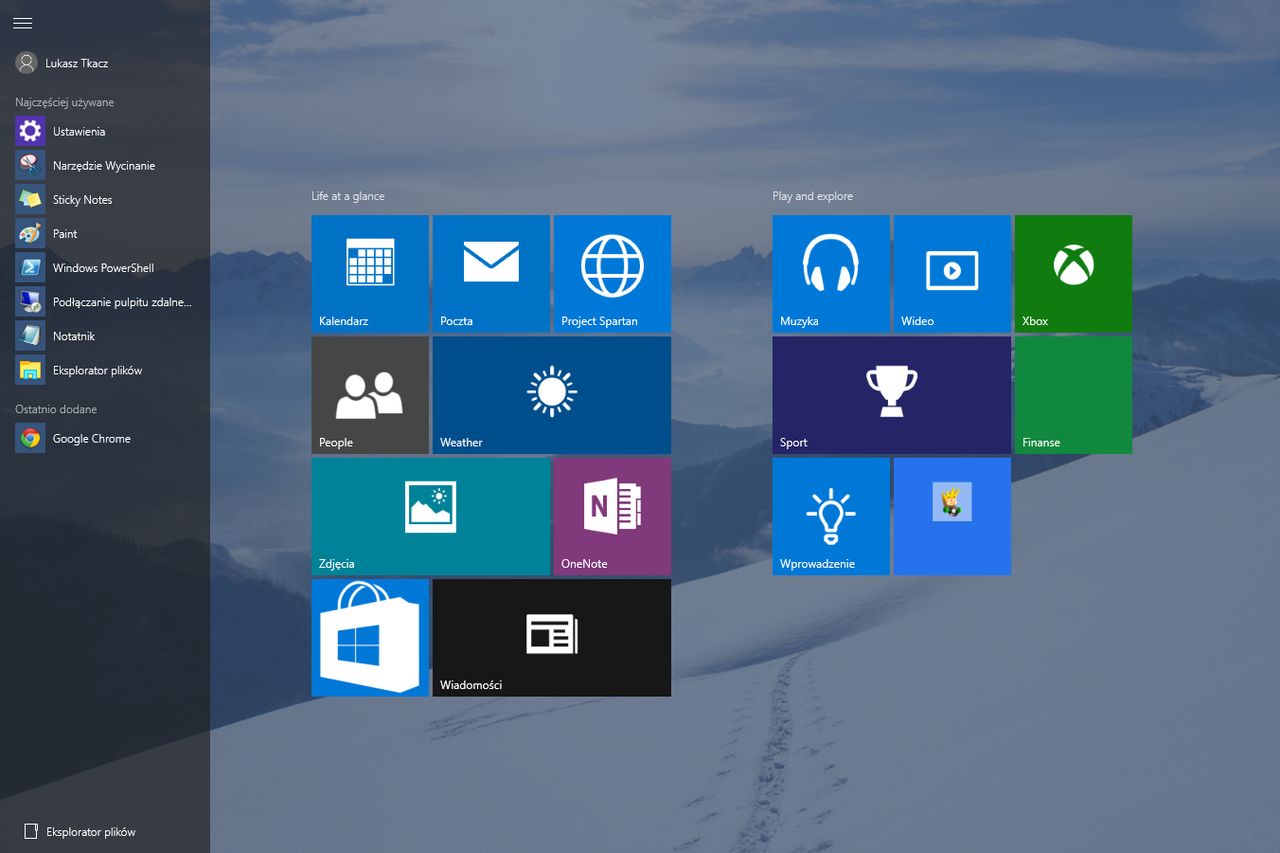The width and height of the screenshot is (1280, 853).
Task: Launch the OneNote tile
Action: [x=612, y=516]
